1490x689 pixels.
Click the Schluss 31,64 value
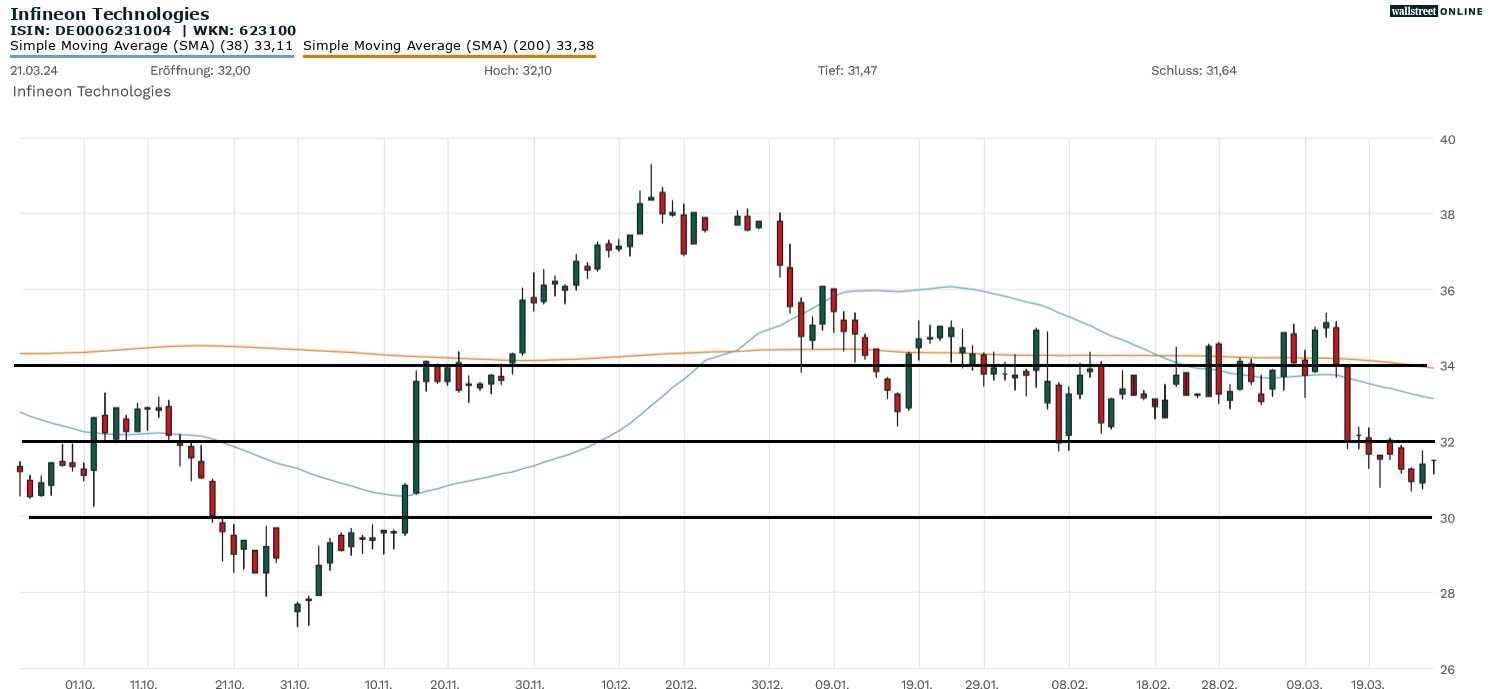pyautogui.click(x=1194, y=71)
